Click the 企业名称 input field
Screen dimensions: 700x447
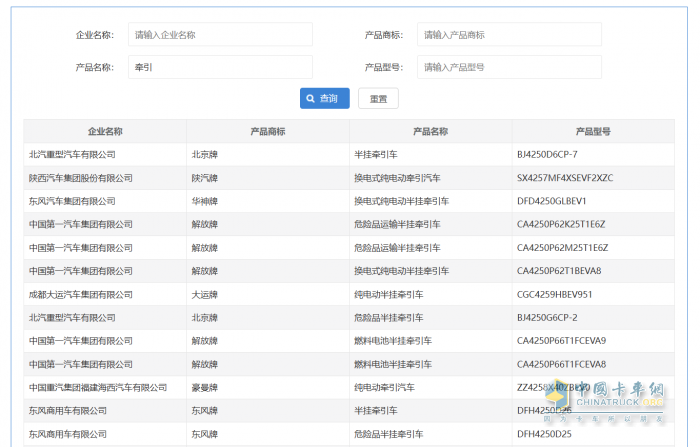pos(220,34)
